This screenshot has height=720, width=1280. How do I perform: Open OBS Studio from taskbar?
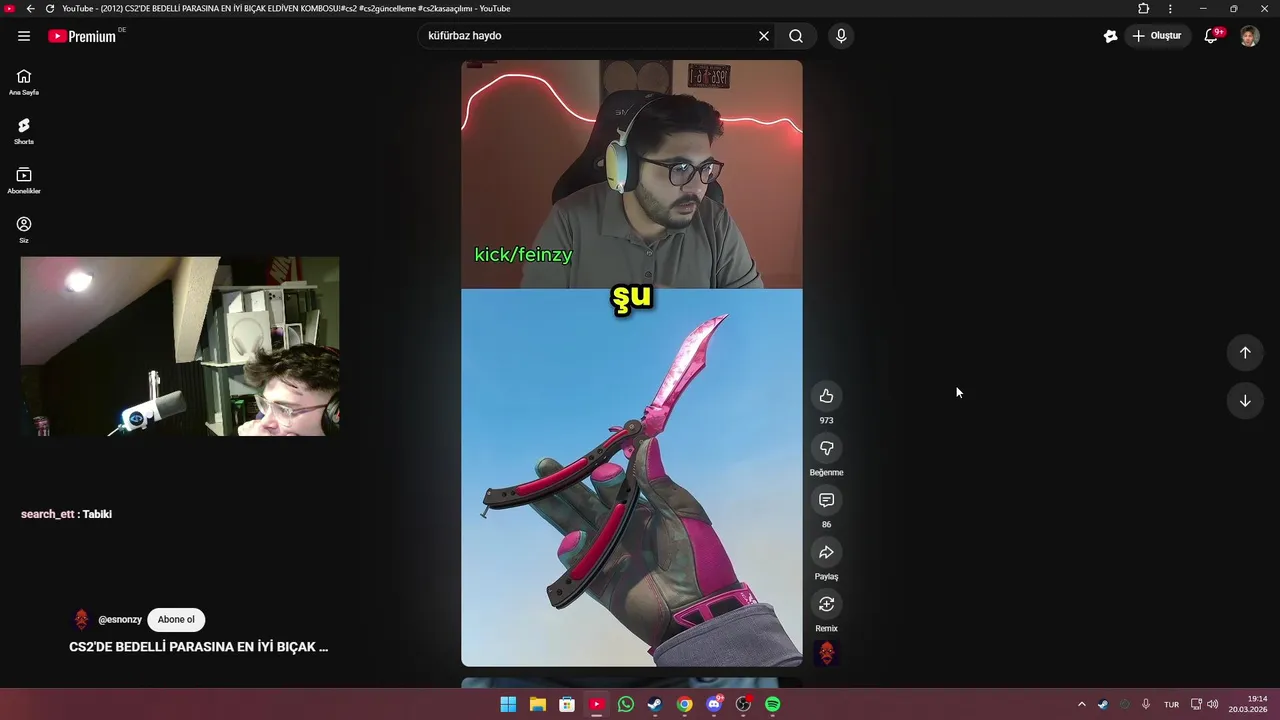pos(743,704)
